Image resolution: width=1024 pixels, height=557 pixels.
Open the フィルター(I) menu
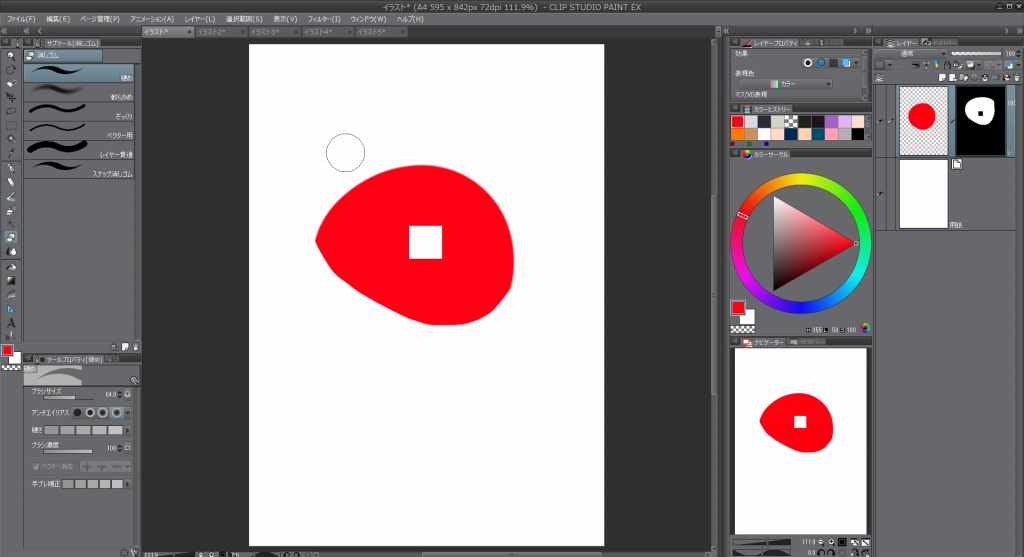(x=323, y=19)
